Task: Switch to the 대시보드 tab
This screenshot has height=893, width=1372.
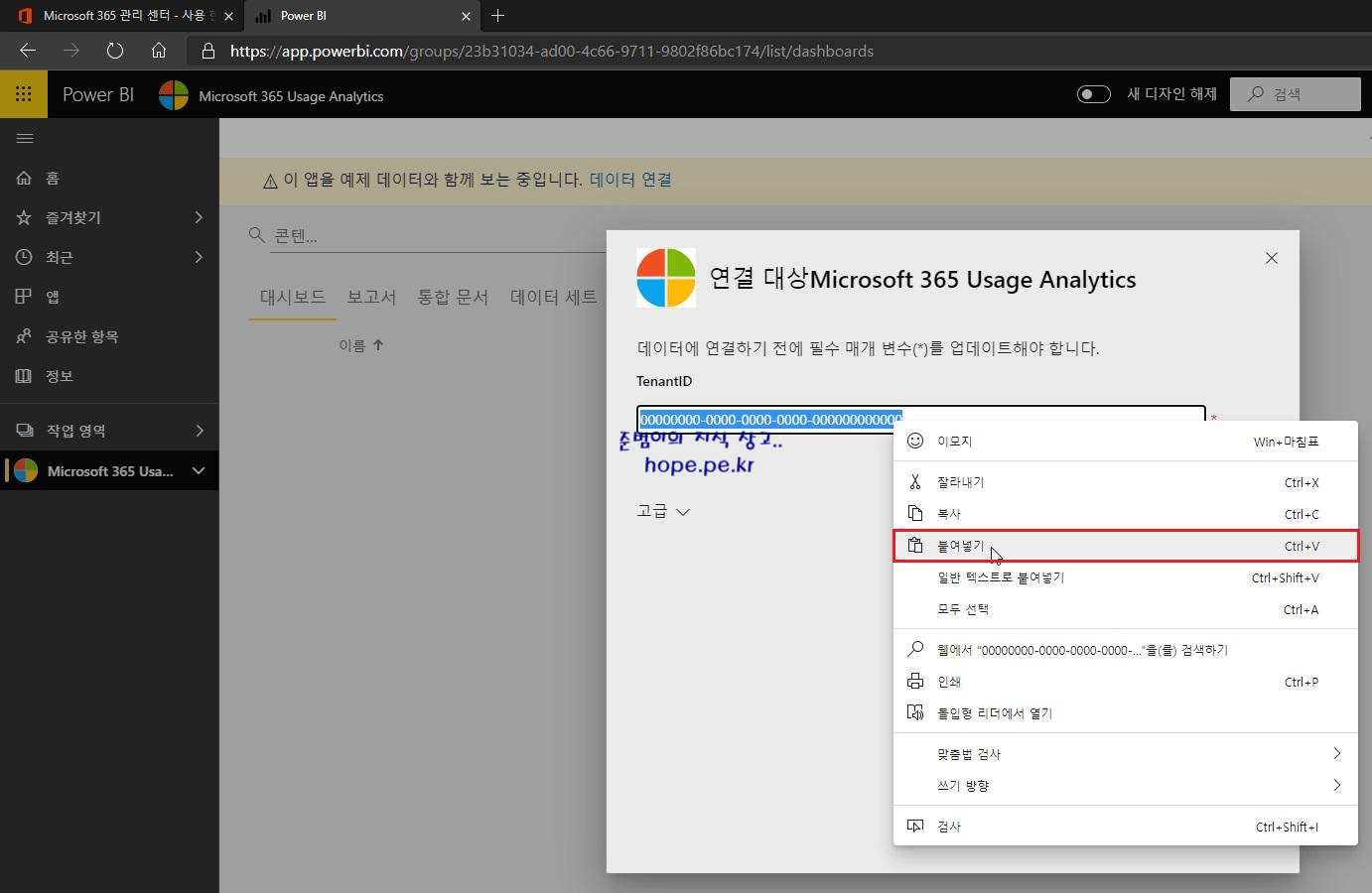Action: tap(293, 297)
